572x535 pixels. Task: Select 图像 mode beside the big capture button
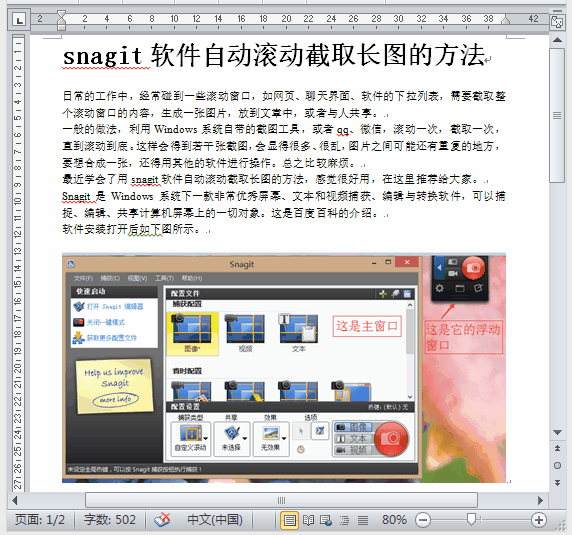point(353,427)
